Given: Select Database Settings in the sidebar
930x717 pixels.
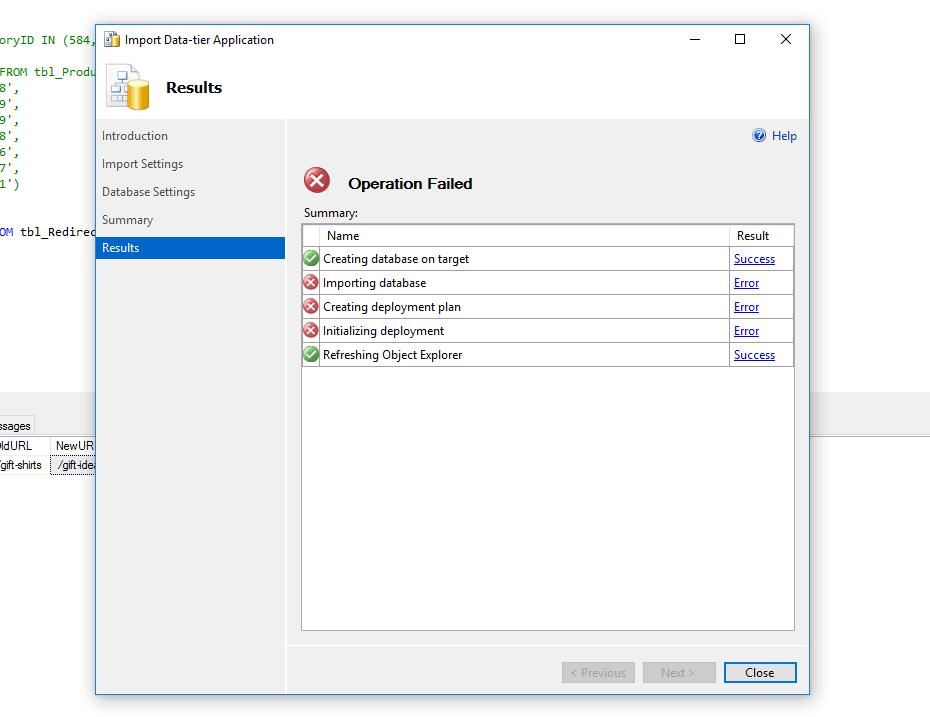Looking at the screenshot, I should 148,192.
